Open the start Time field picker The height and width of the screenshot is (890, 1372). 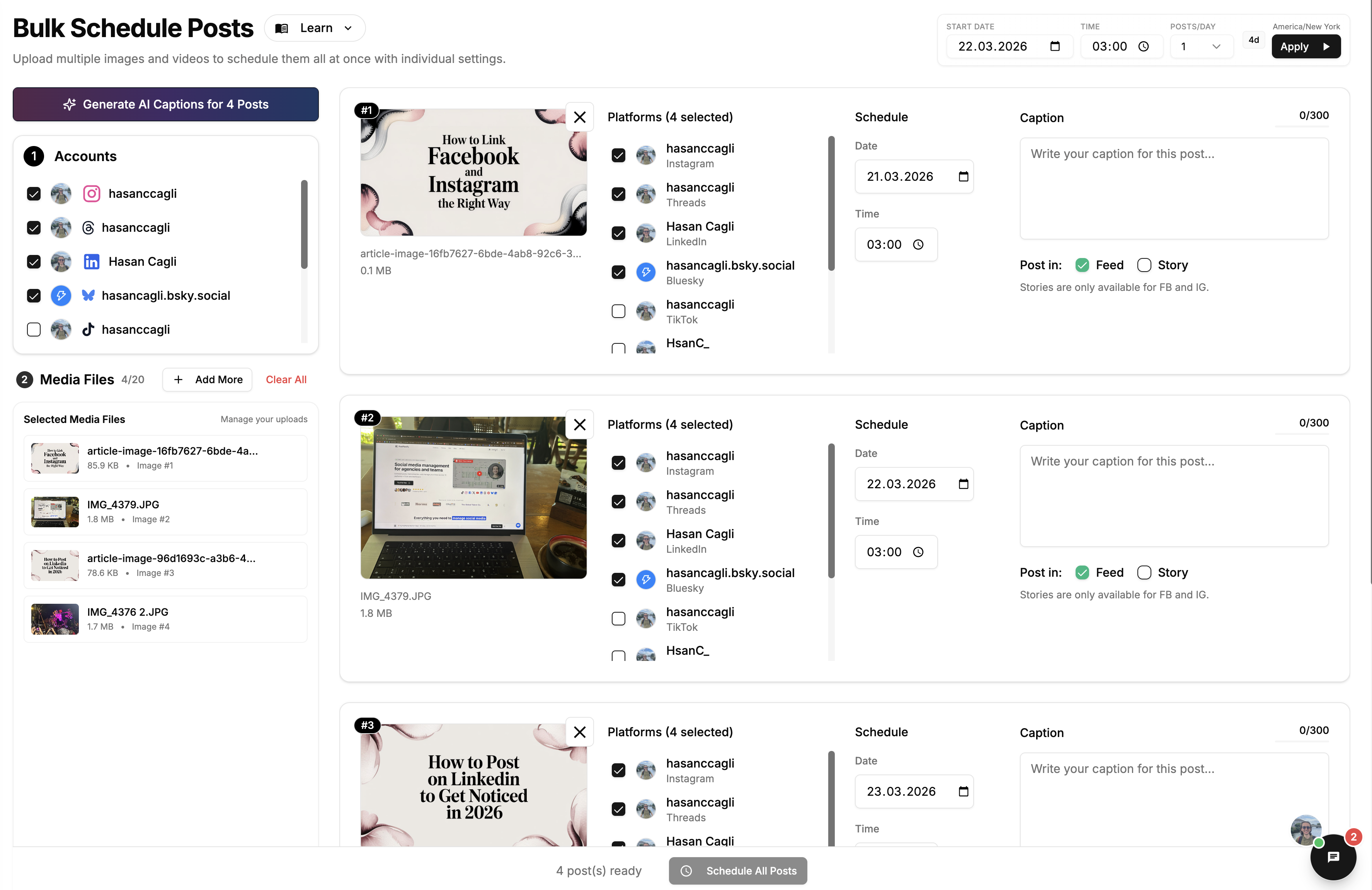pos(1144,47)
